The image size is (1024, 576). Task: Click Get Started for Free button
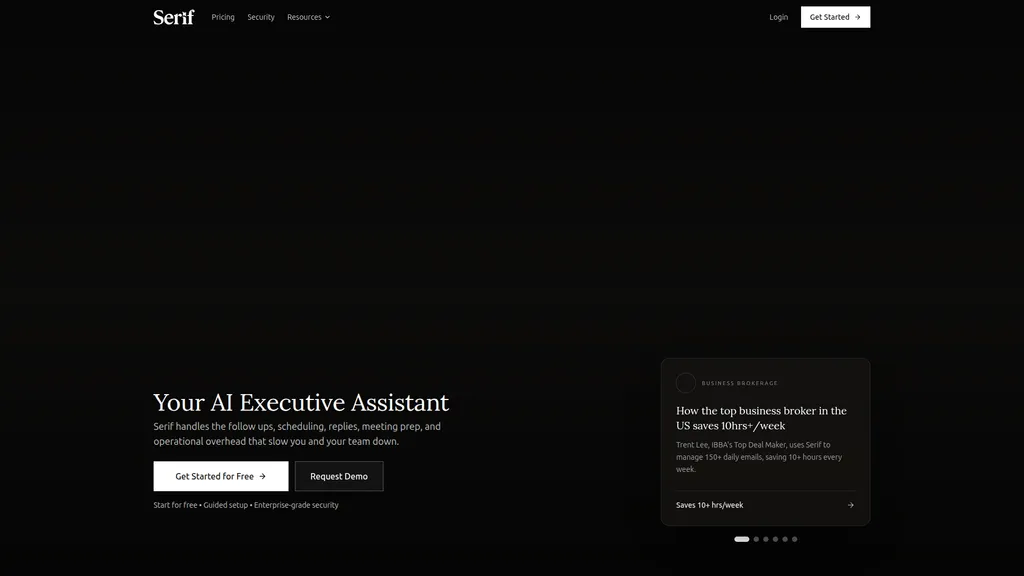click(x=221, y=476)
